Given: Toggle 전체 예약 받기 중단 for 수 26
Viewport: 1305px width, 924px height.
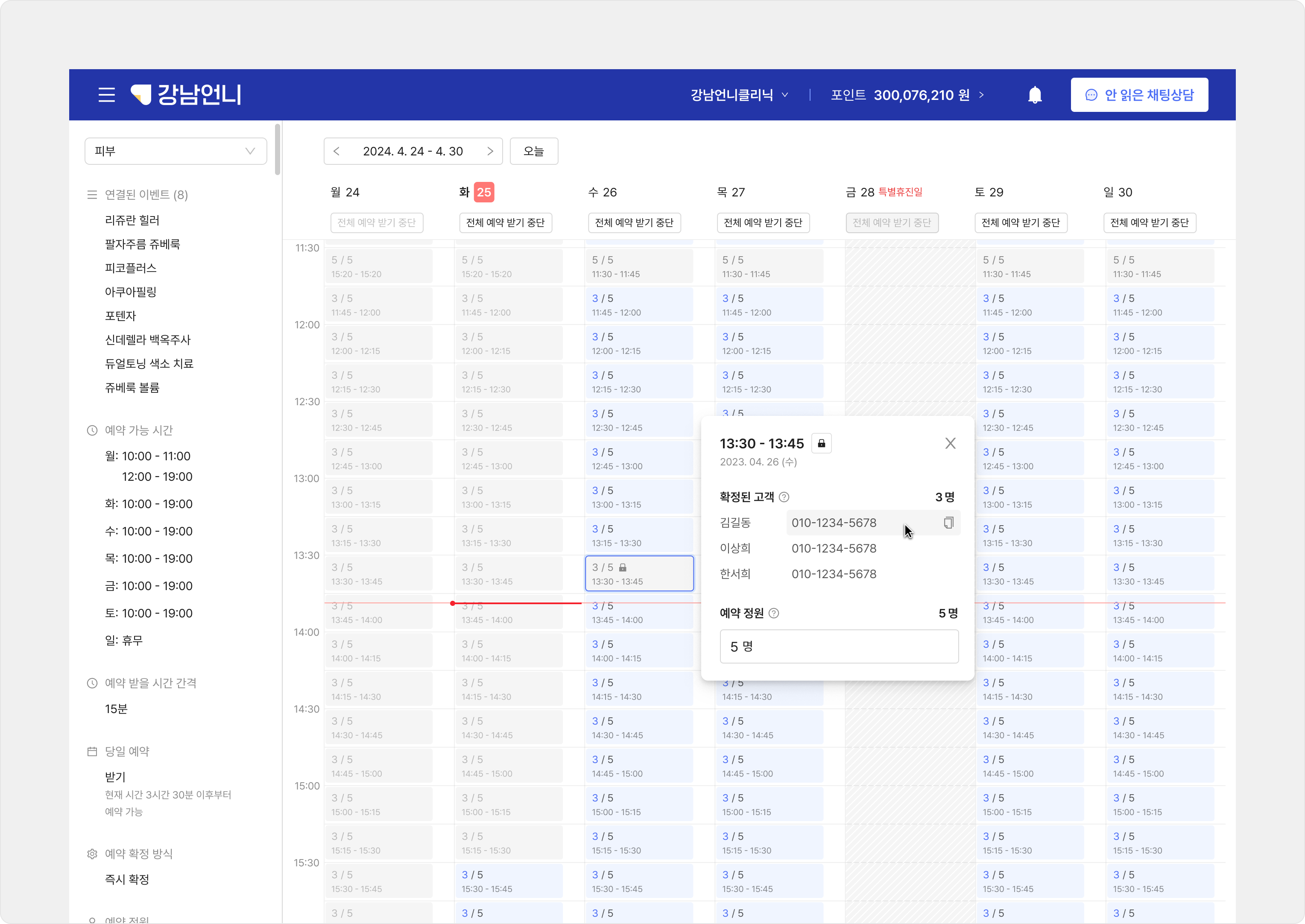Looking at the screenshot, I should (x=634, y=222).
